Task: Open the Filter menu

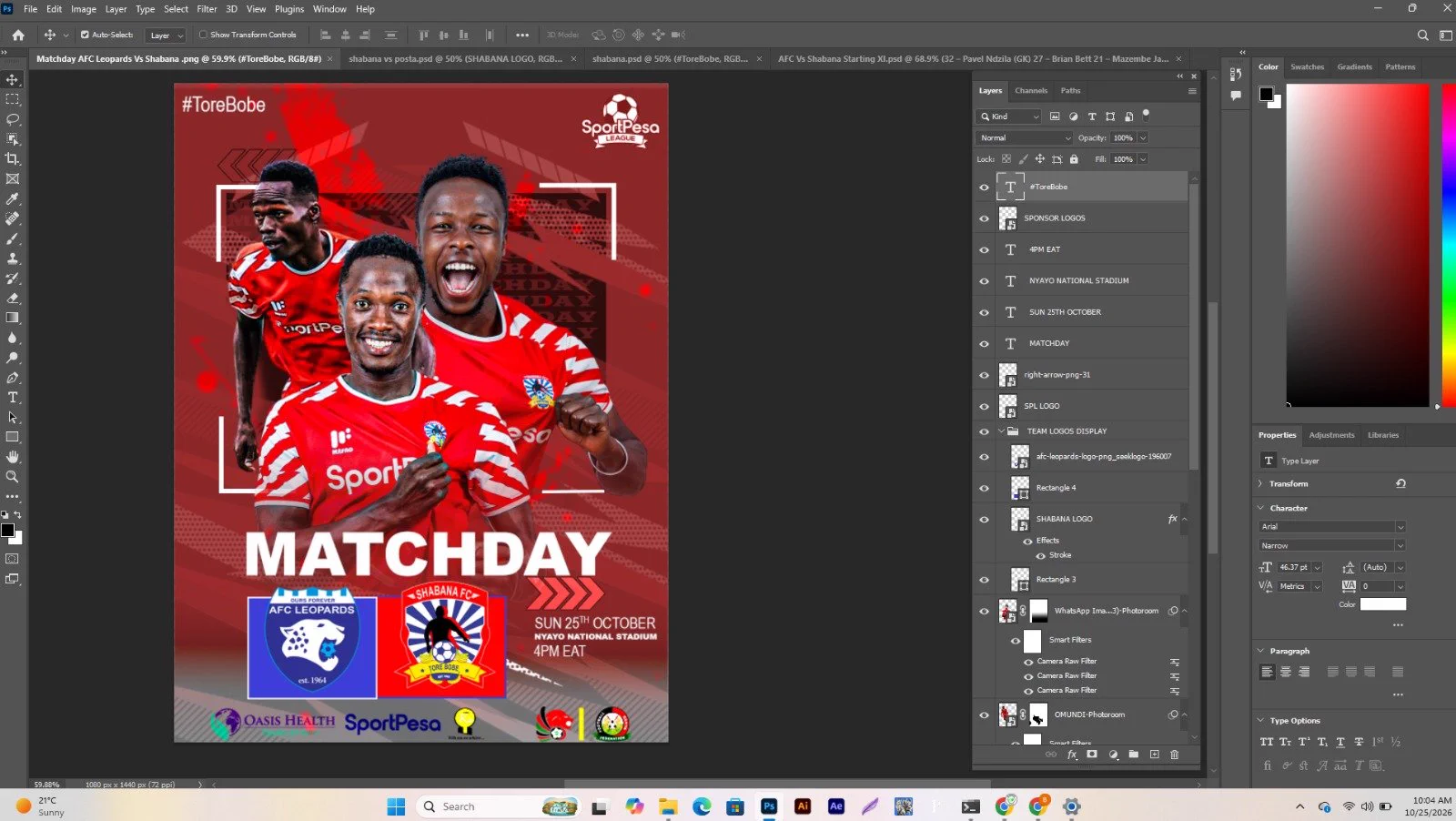Action: click(207, 9)
